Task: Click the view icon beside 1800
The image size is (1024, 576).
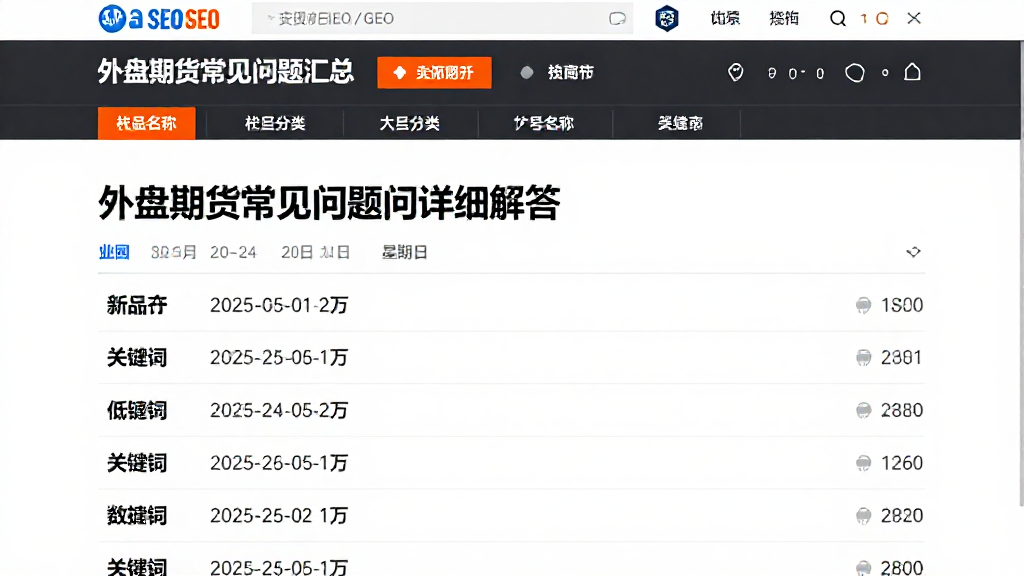Action: 863,305
